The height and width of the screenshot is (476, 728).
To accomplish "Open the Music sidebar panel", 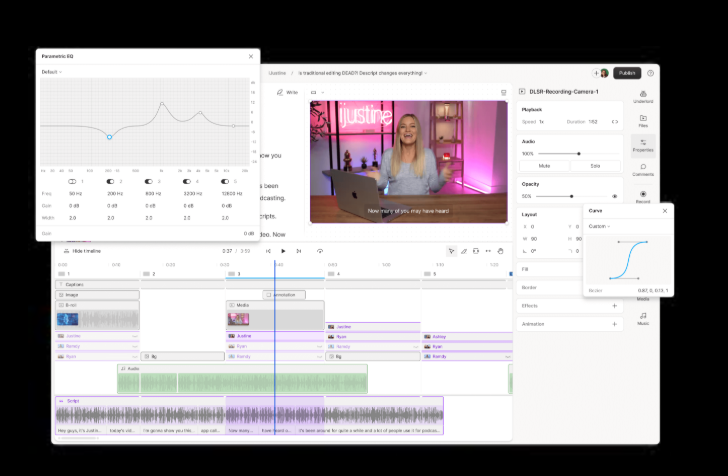I will pyautogui.click(x=643, y=319).
